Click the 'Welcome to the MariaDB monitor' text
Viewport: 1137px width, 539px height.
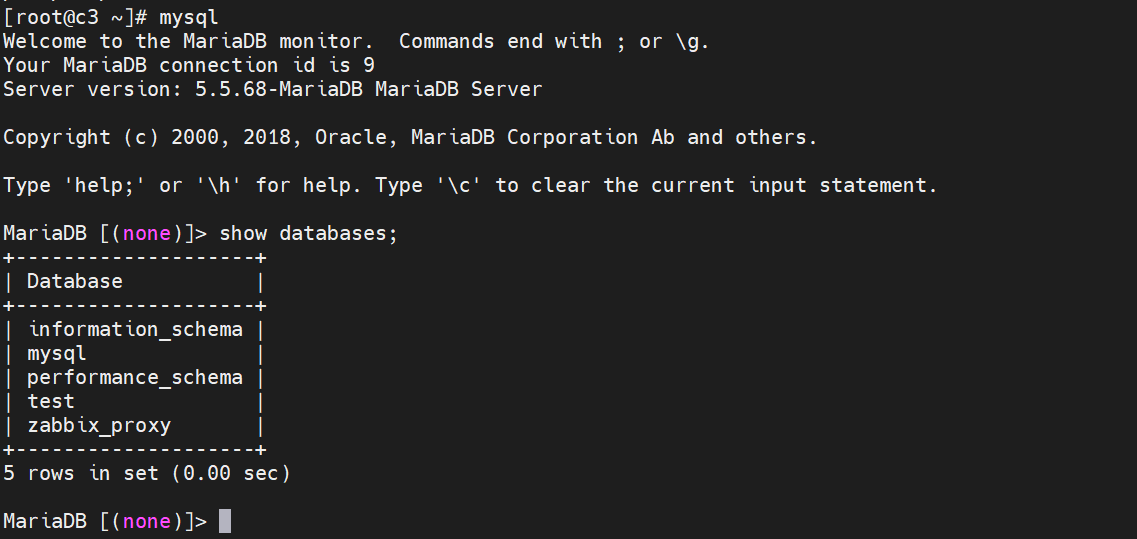pos(188,41)
